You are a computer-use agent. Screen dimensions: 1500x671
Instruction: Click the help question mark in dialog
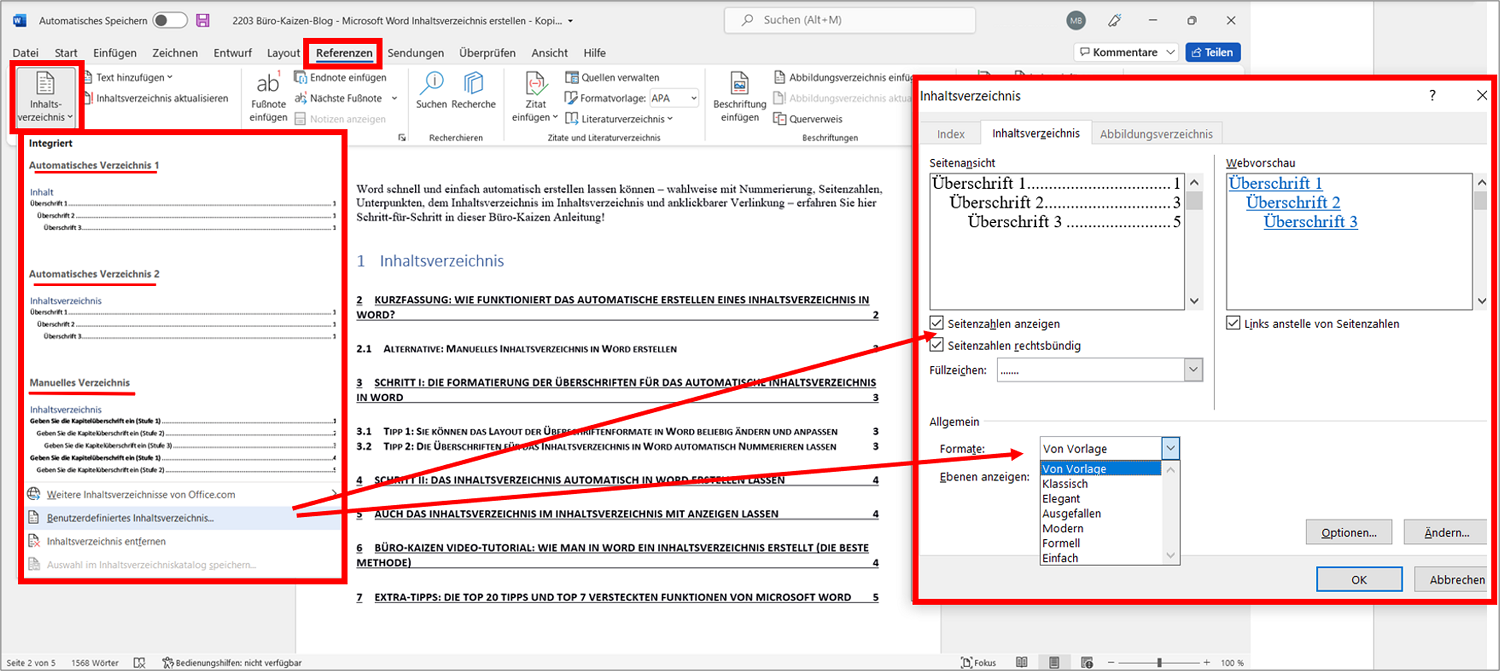(x=1432, y=95)
